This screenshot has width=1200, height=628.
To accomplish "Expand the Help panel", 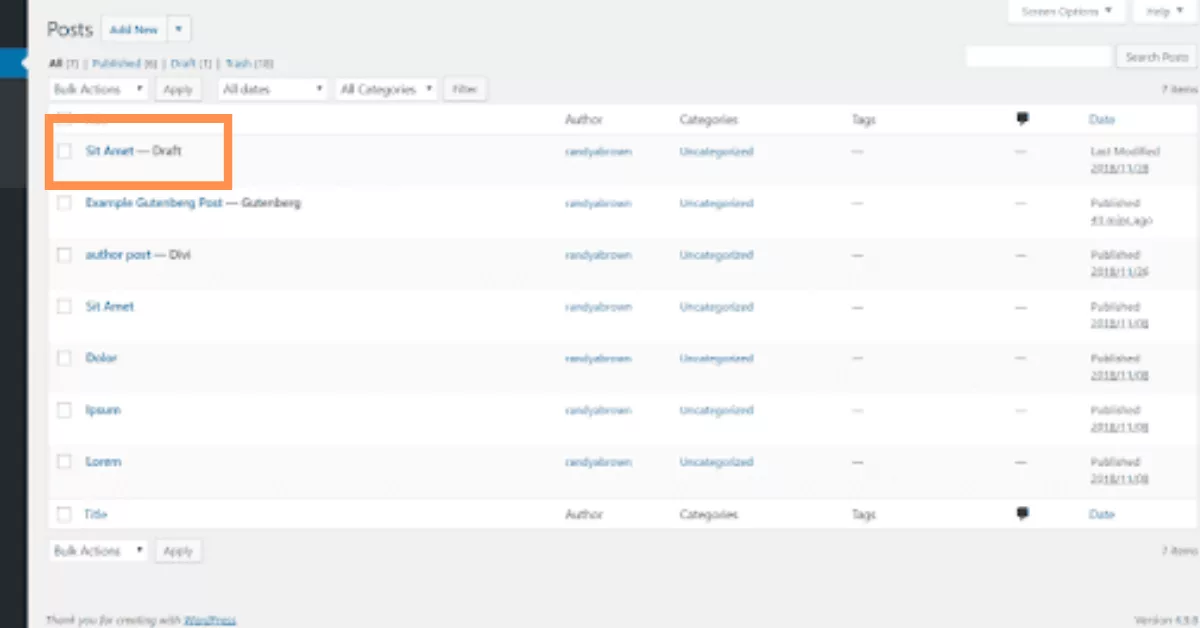I will coord(1164,11).
